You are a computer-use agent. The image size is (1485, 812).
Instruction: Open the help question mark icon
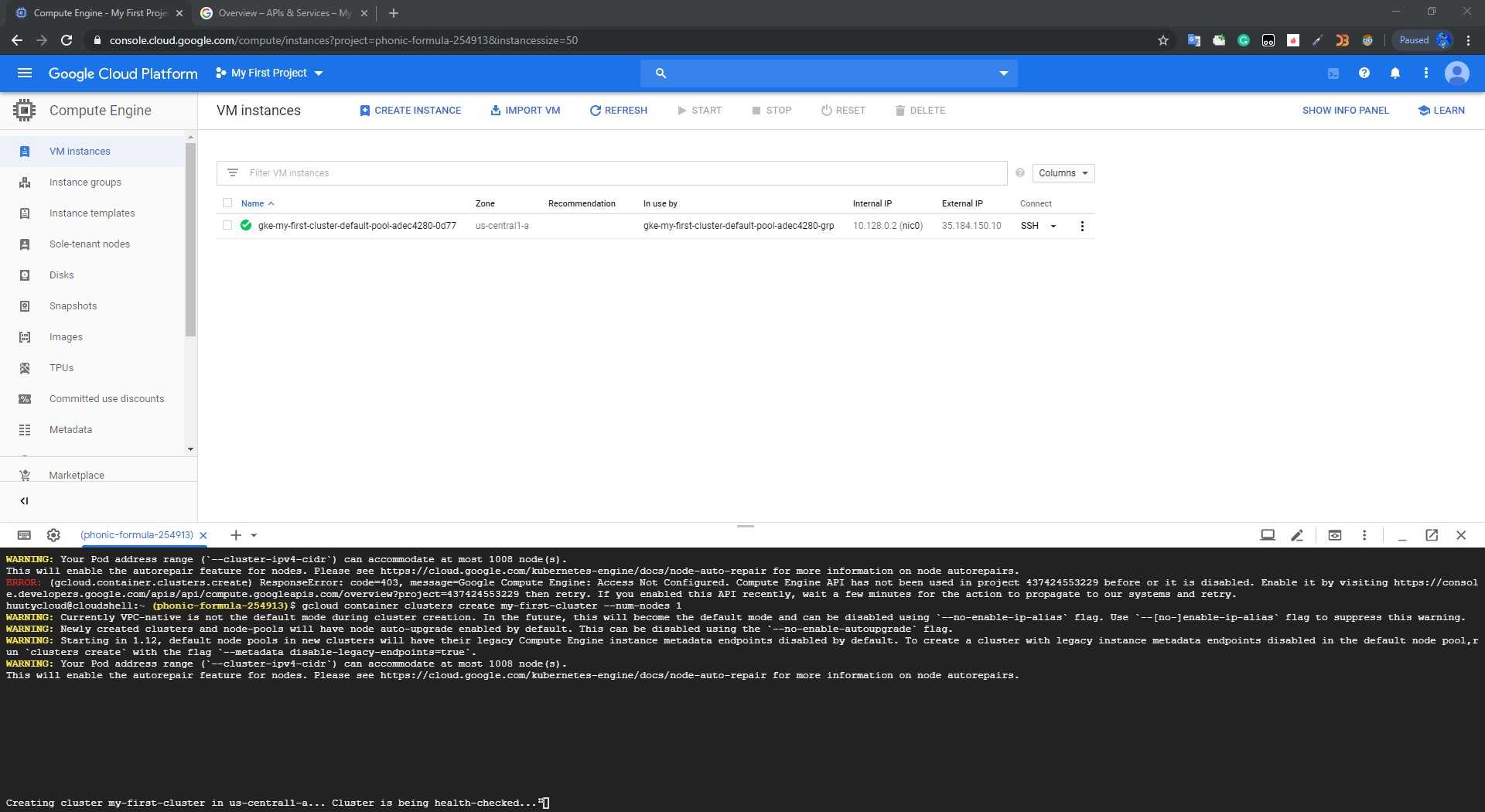point(1364,73)
